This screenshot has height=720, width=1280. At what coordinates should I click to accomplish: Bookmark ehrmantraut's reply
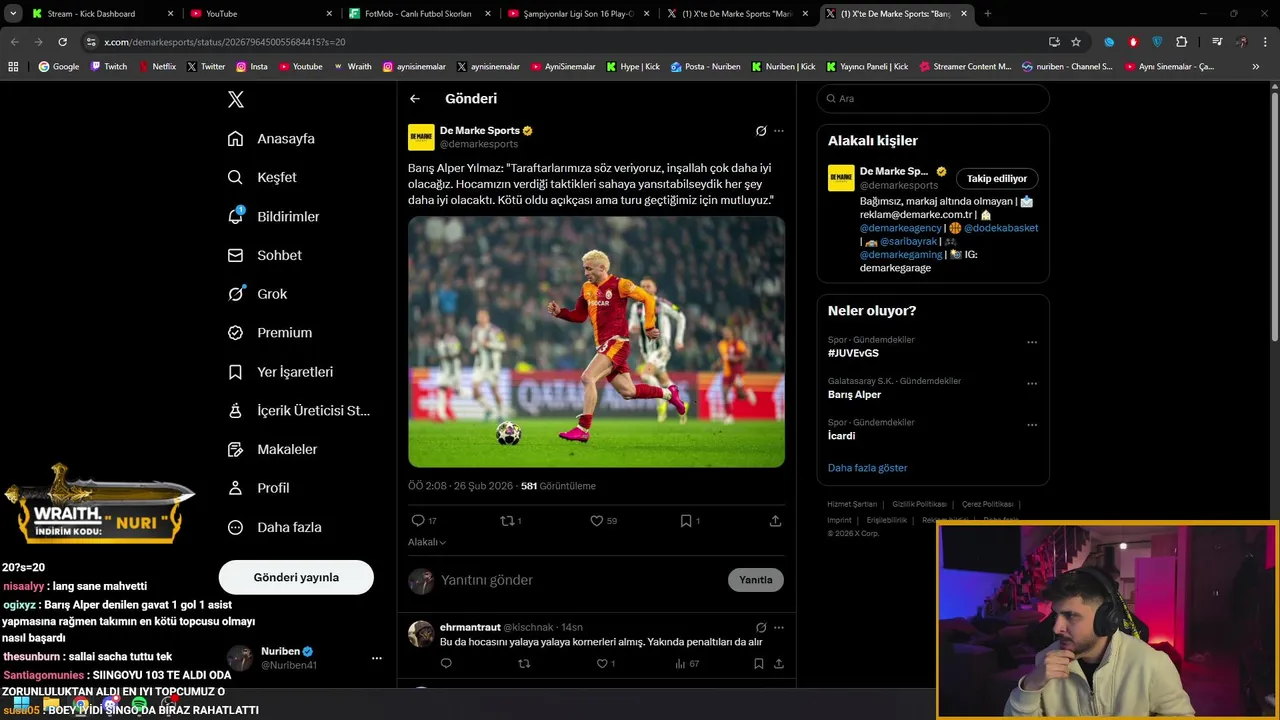759,663
